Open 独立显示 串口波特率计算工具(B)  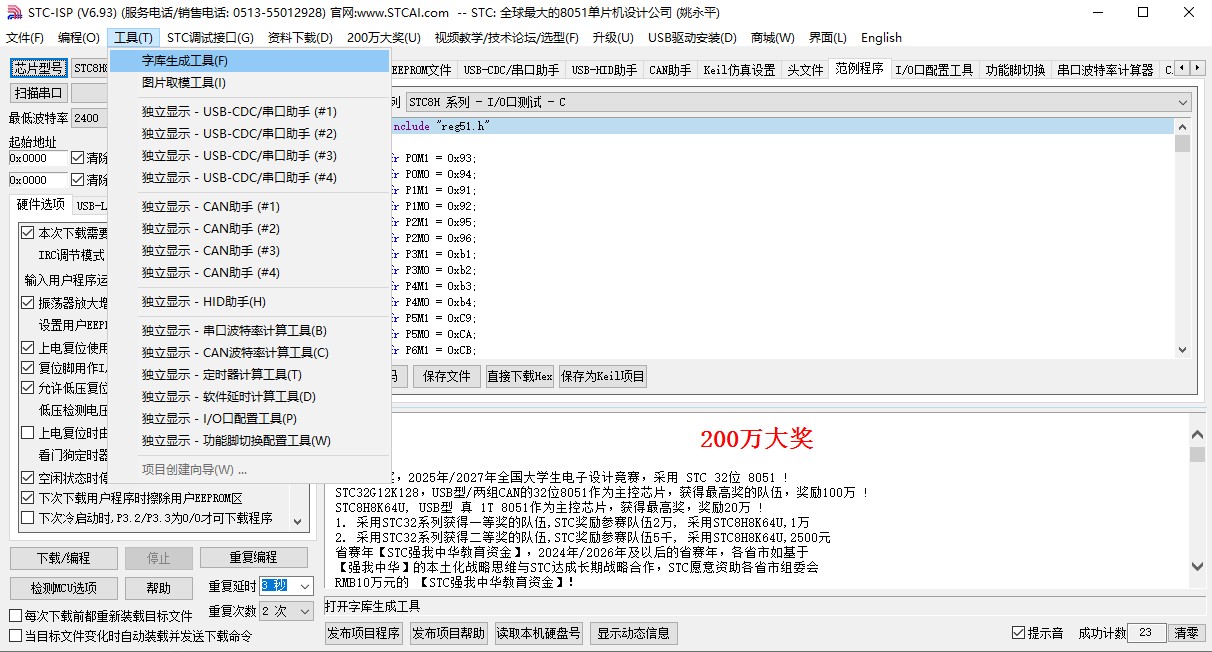(x=248, y=331)
